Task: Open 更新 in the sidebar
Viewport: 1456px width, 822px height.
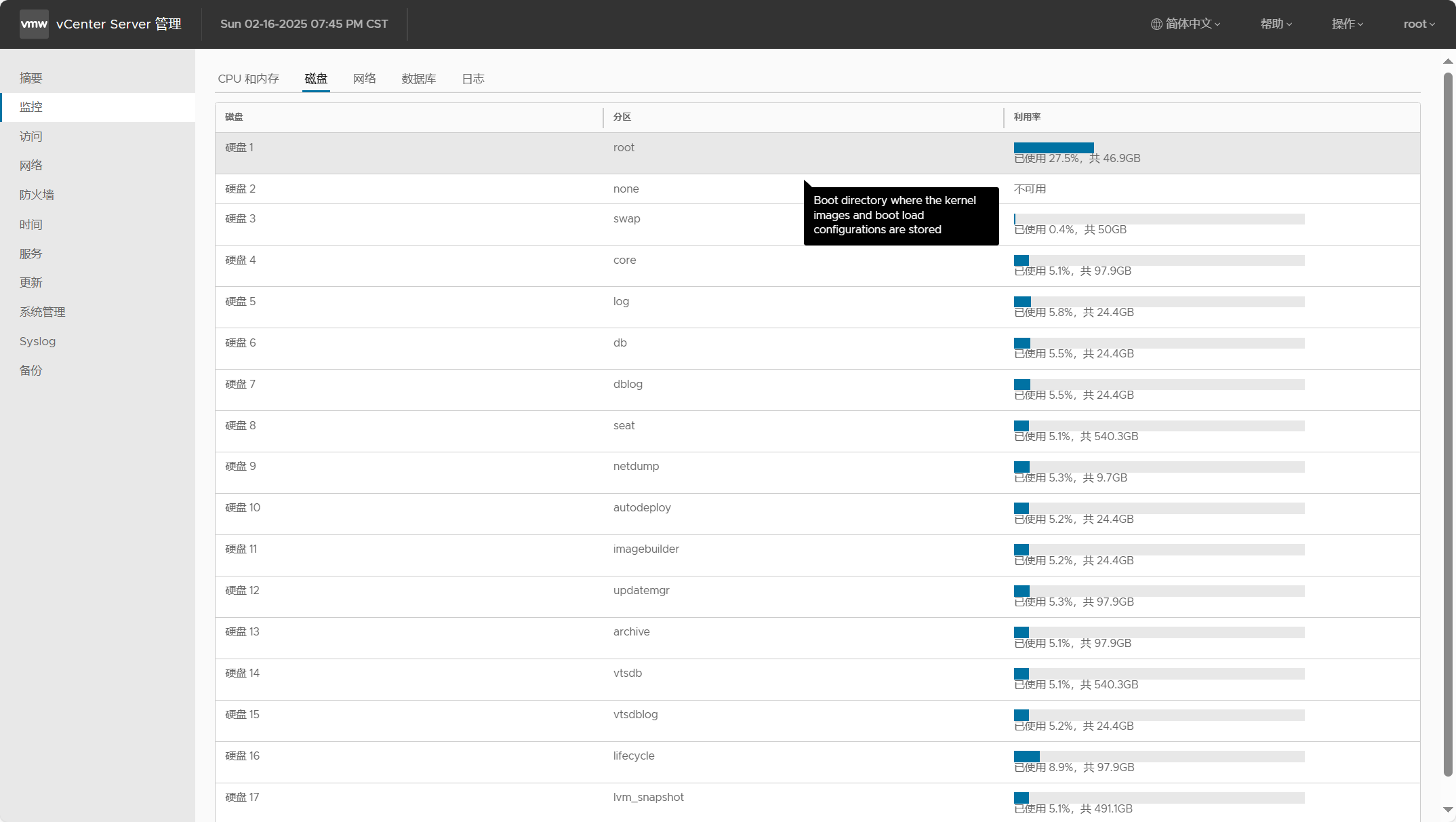Action: (x=98, y=282)
